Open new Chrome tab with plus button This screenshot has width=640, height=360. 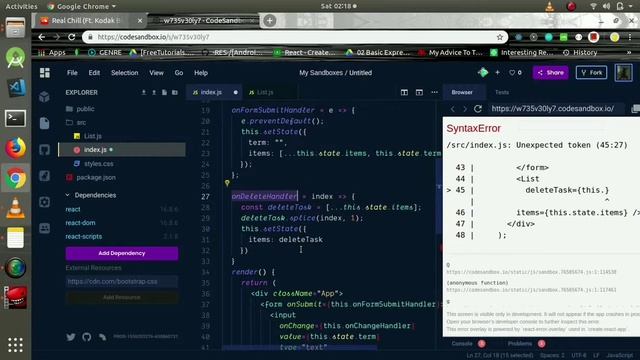point(269,20)
